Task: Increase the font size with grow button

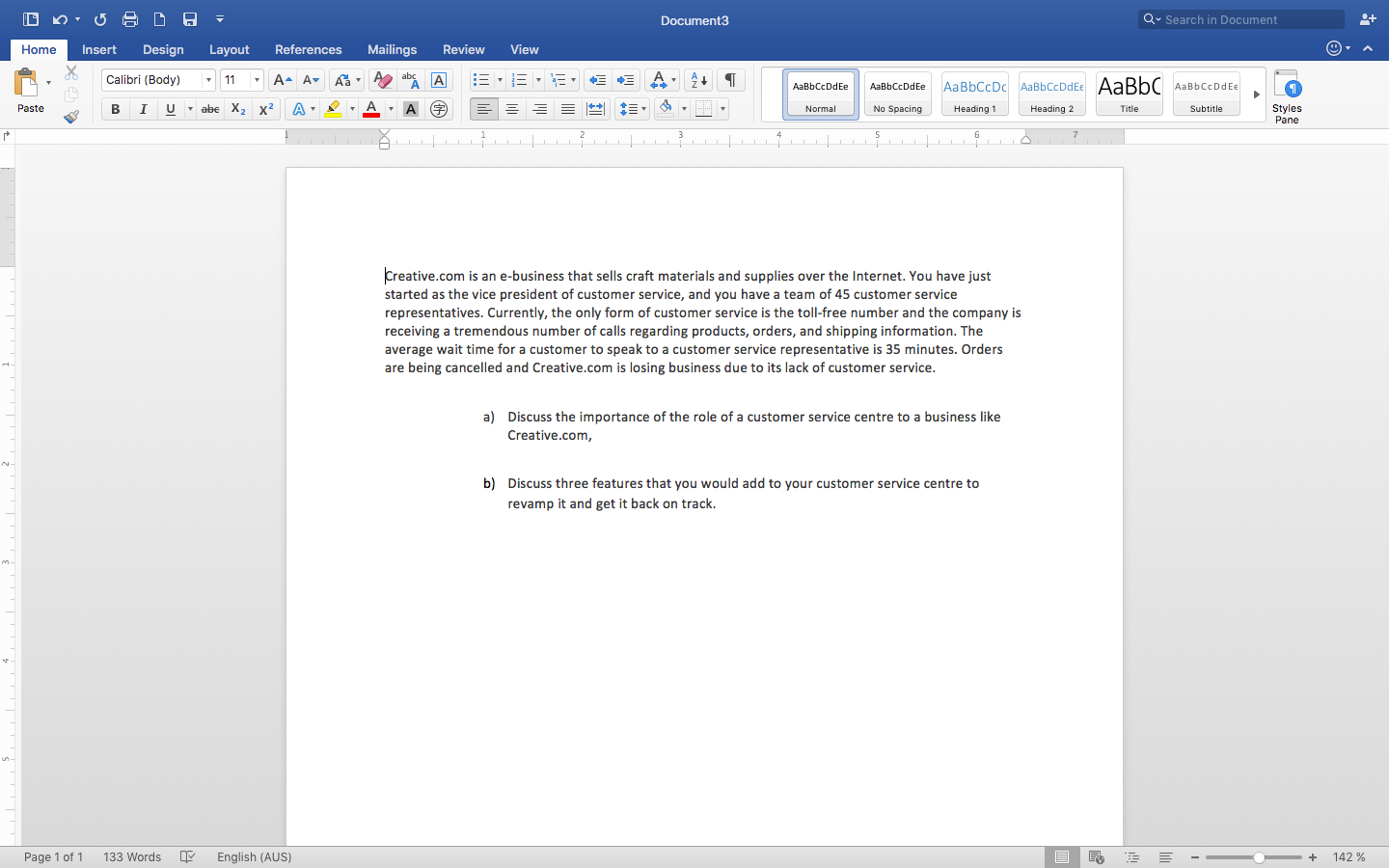Action: (x=282, y=80)
